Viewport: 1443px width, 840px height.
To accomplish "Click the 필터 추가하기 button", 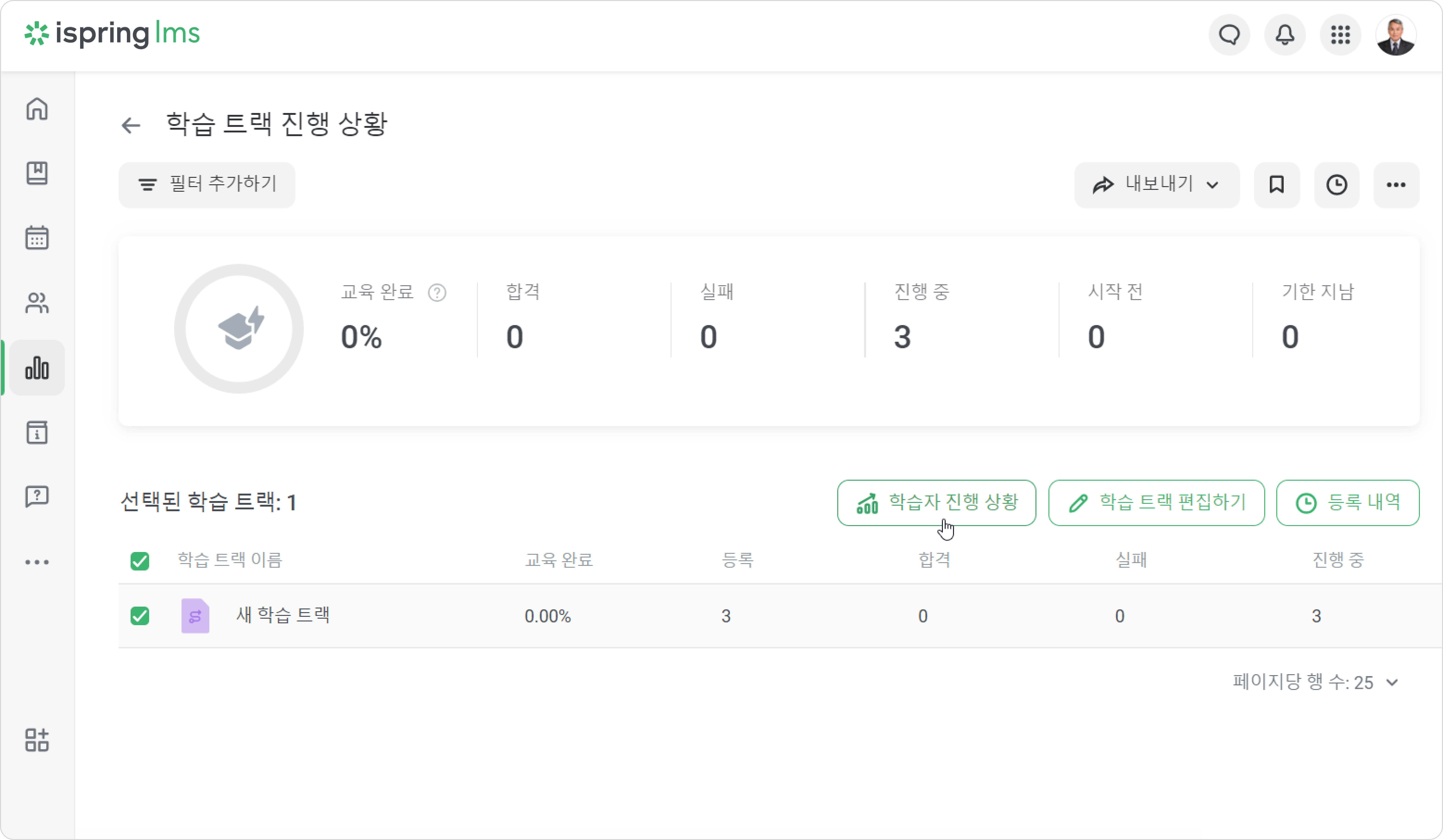I will (207, 185).
